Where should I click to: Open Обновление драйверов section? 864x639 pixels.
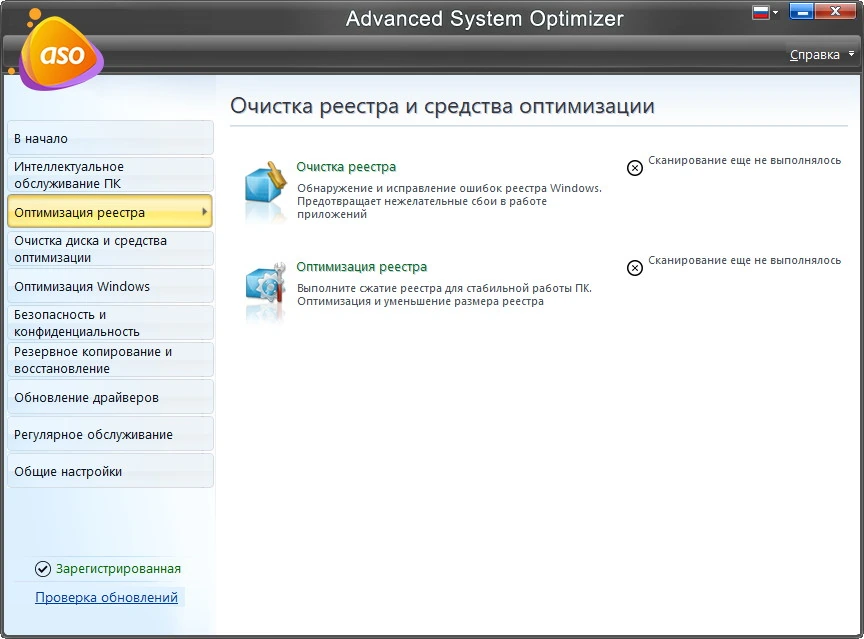pyautogui.click(x=110, y=397)
